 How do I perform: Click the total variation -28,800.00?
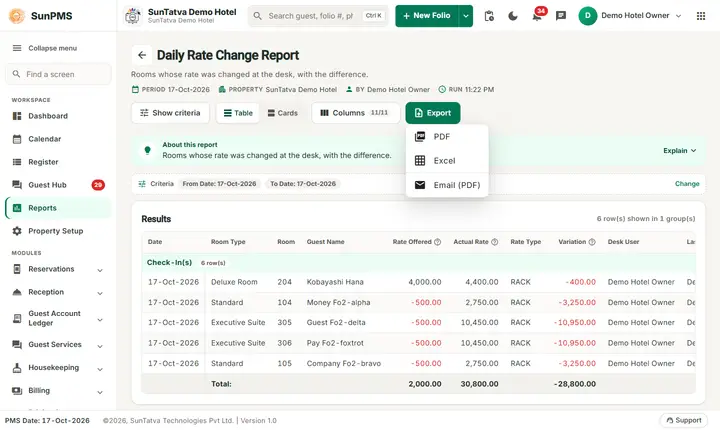tap(575, 384)
